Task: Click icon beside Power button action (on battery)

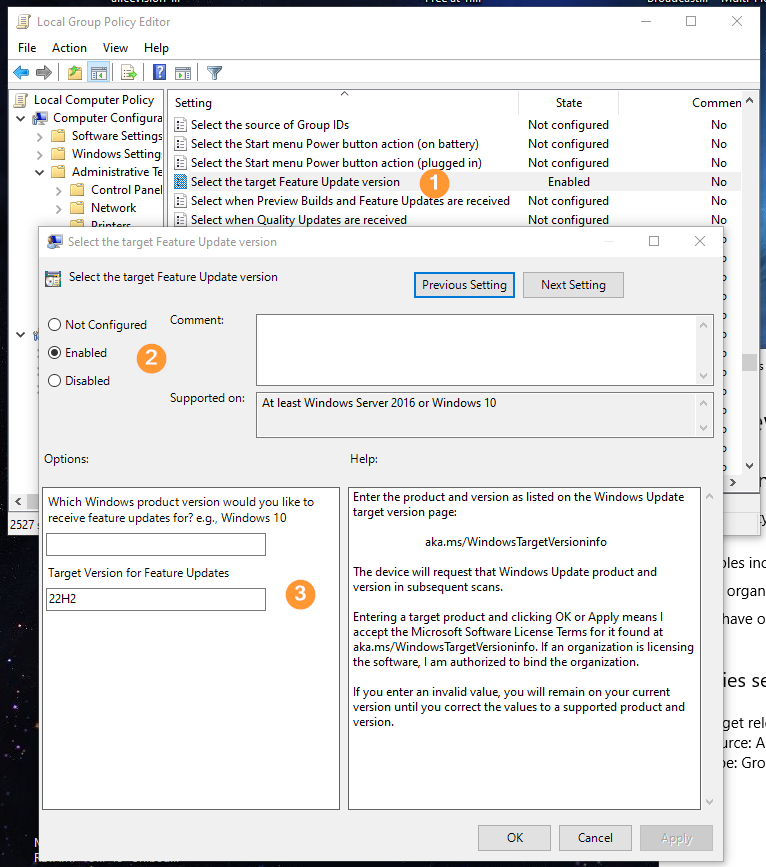Action: coord(180,144)
